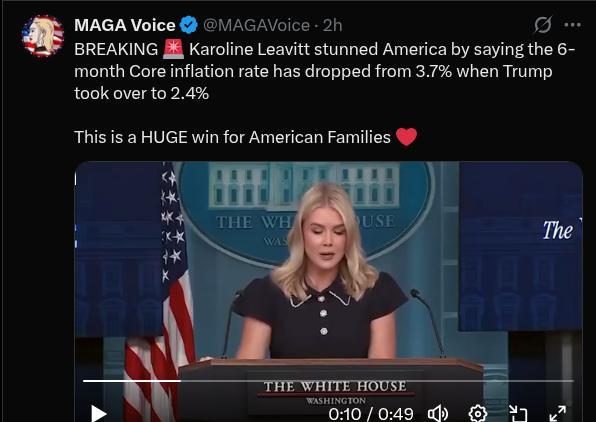Mute the video using the speaker icon
Screen dimensions: 596x422
click(438, 414)
